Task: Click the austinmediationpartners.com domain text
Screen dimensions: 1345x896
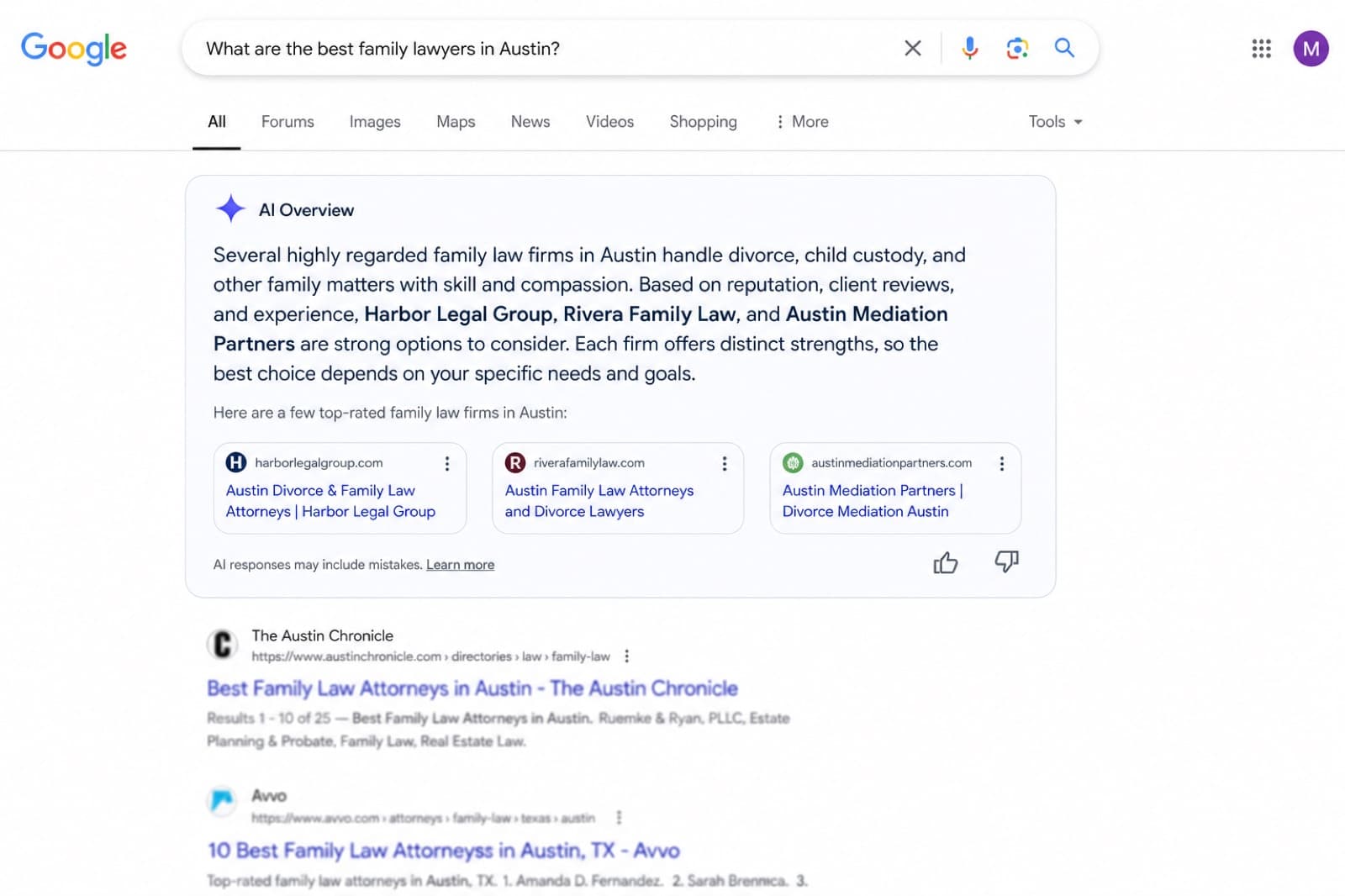Action: 891,463
